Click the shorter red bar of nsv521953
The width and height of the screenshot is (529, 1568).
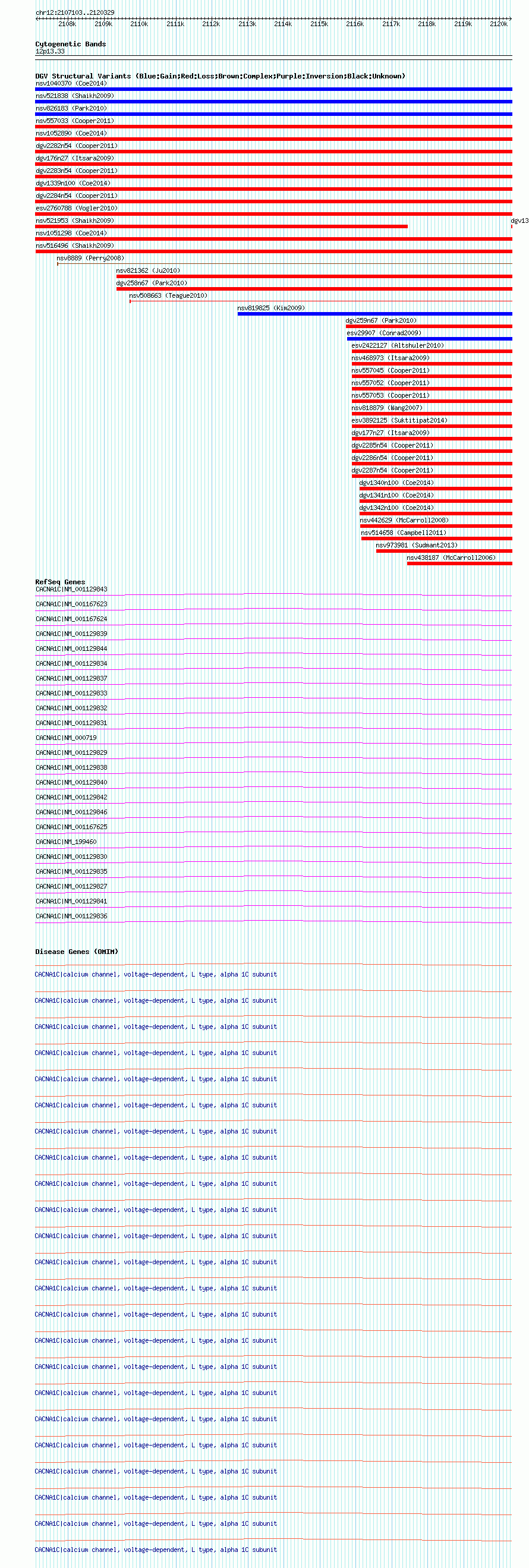222,226
